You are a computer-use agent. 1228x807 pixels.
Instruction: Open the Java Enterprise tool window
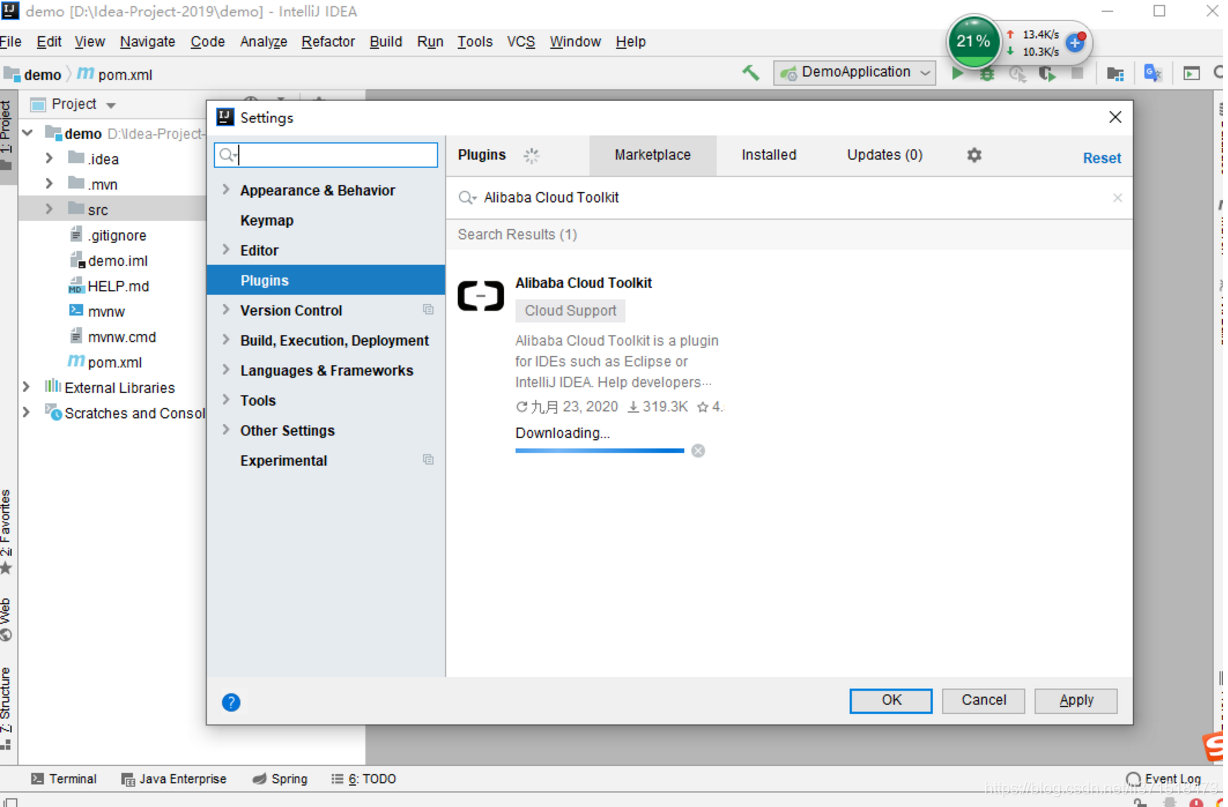coord(174,779)
